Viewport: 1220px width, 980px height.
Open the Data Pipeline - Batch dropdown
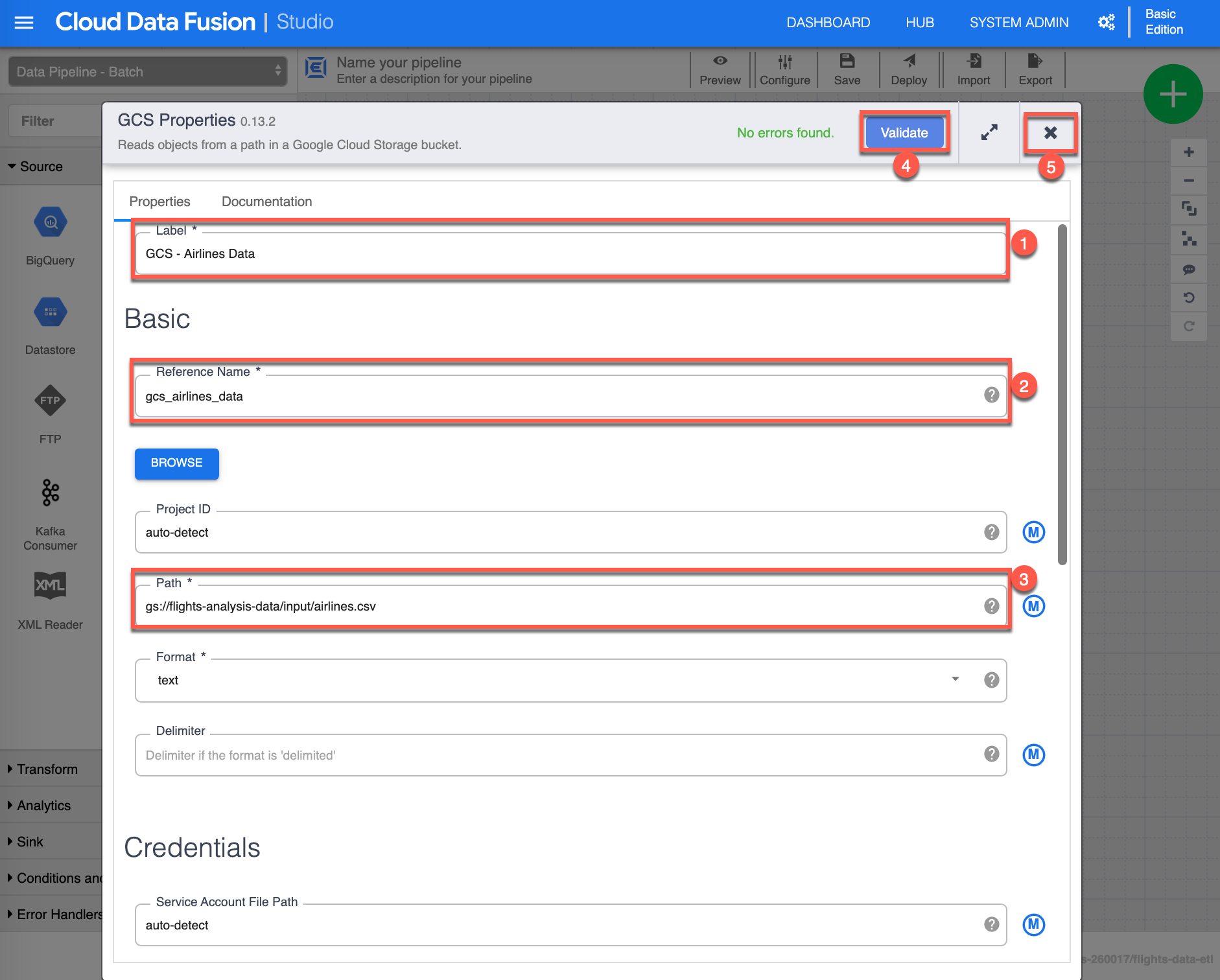(x=148, y=71)
